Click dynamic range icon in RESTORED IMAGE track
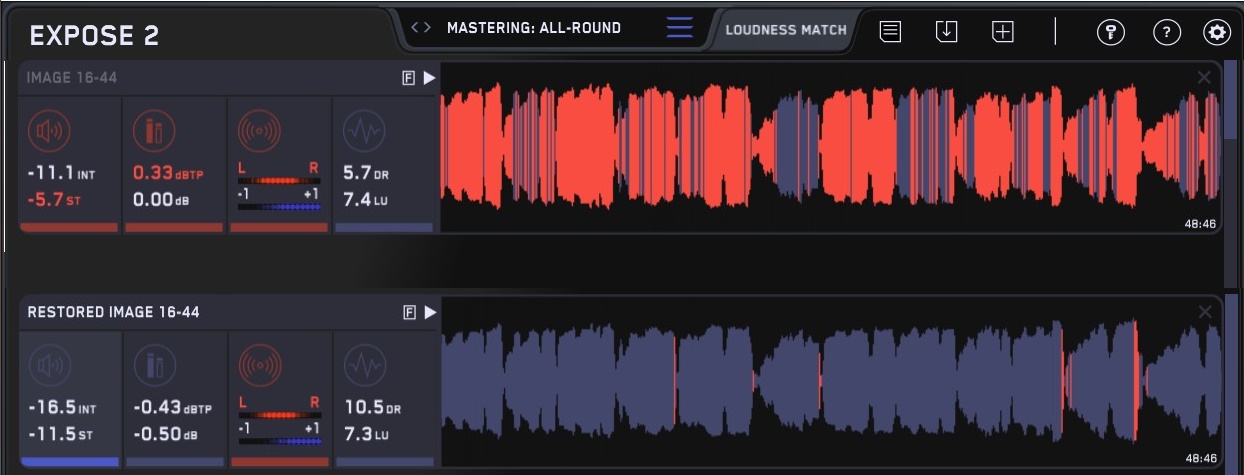1244x475 pixels. tap(363, 365)
